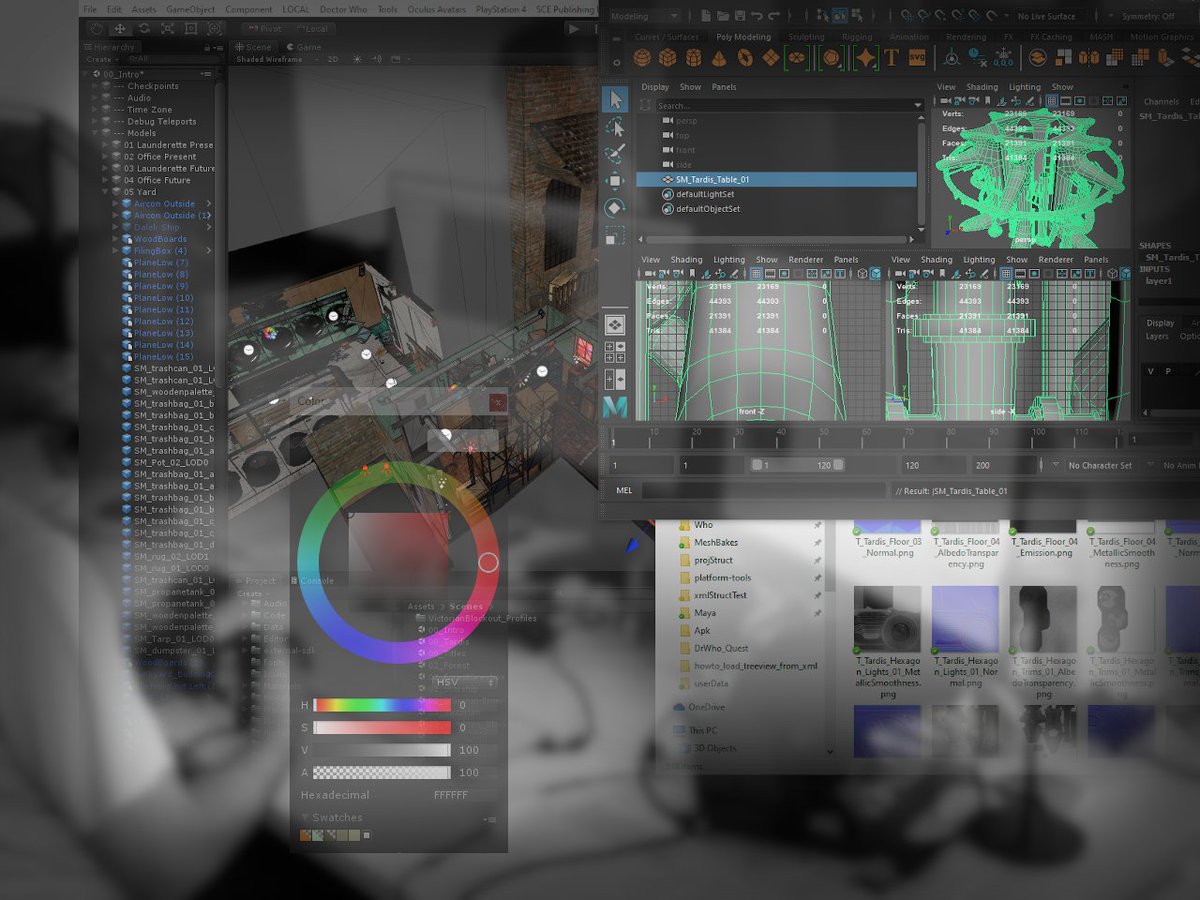Open Unity's GameObject menu
Image resolution: width=1200 pixels, height=900 pixels.
tap(190, 9)
